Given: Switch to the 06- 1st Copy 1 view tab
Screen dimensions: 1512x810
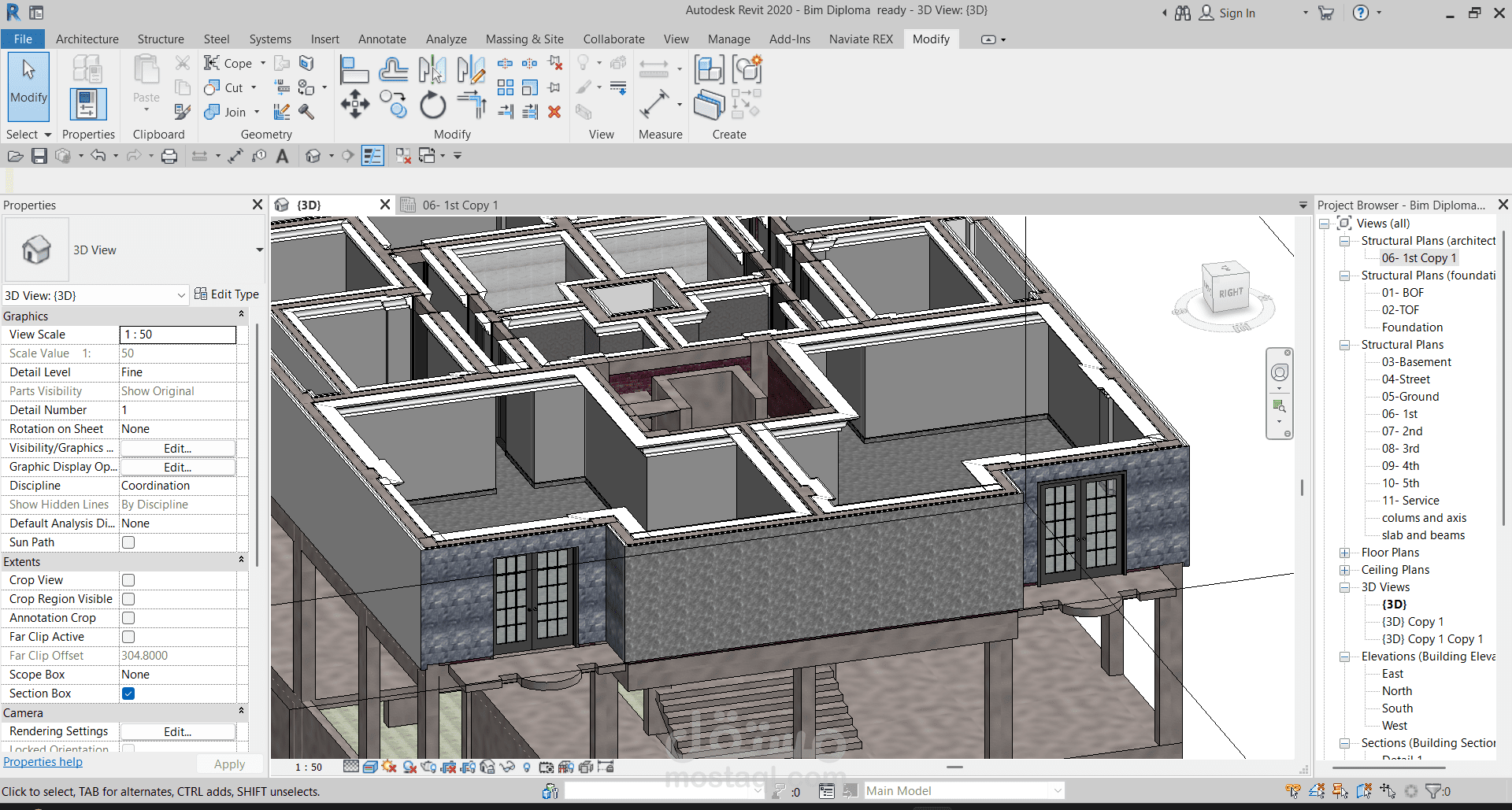Looking at the screenshot, I should pos(460,205).
